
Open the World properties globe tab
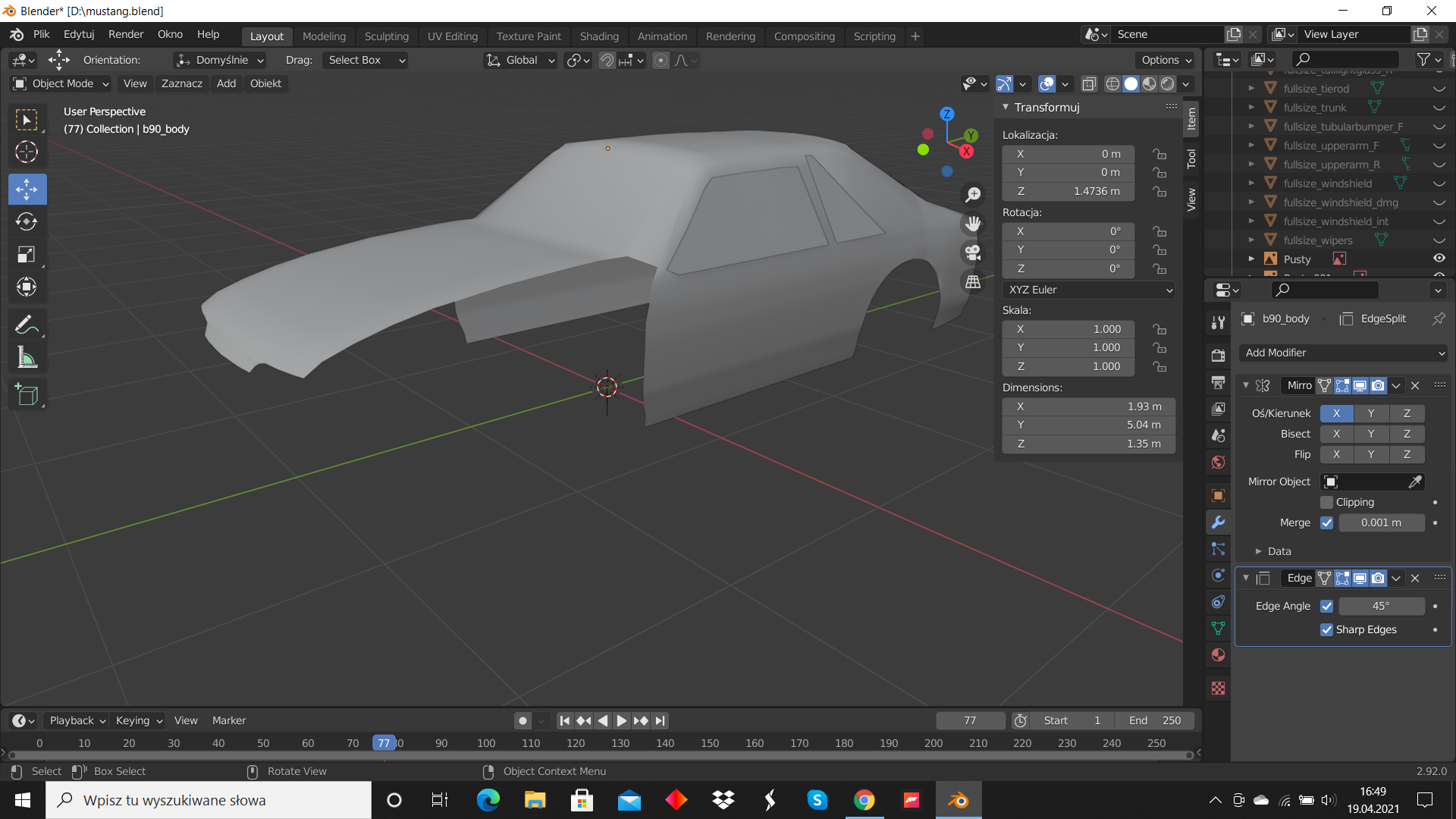(1218, 462)
